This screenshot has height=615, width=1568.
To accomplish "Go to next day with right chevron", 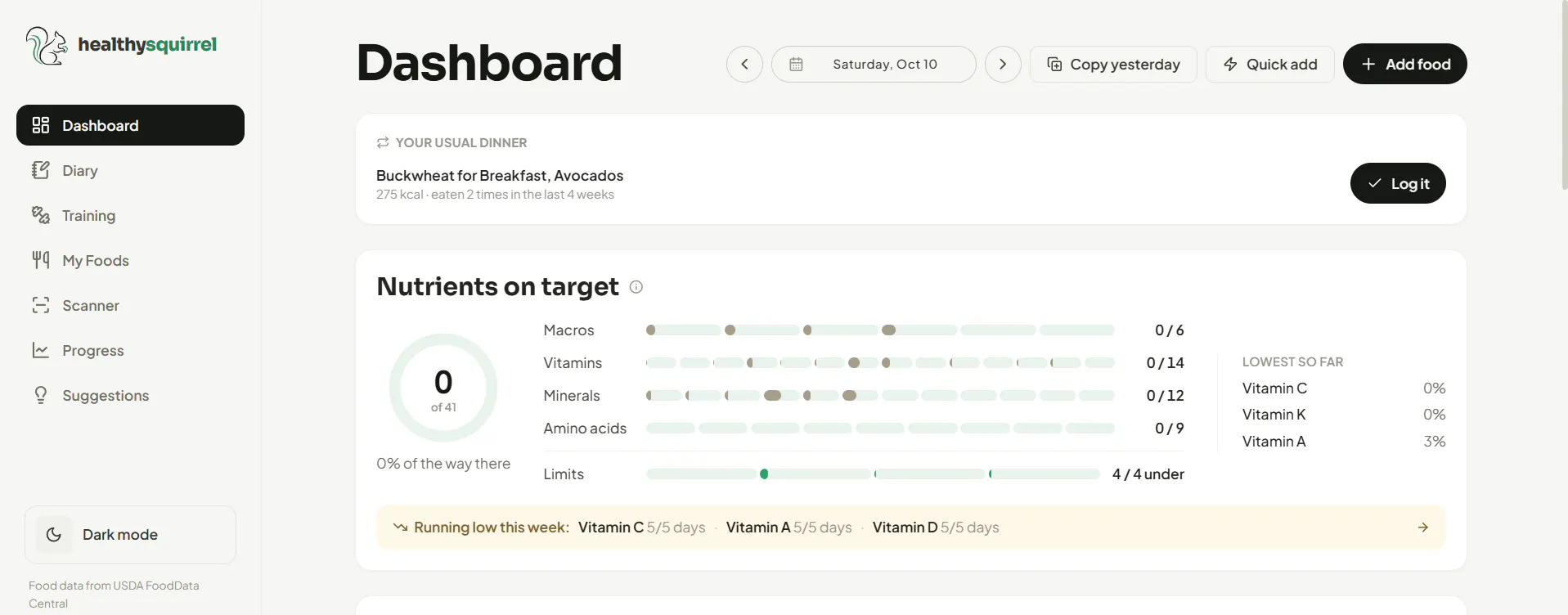I will tap(1003, 64).
